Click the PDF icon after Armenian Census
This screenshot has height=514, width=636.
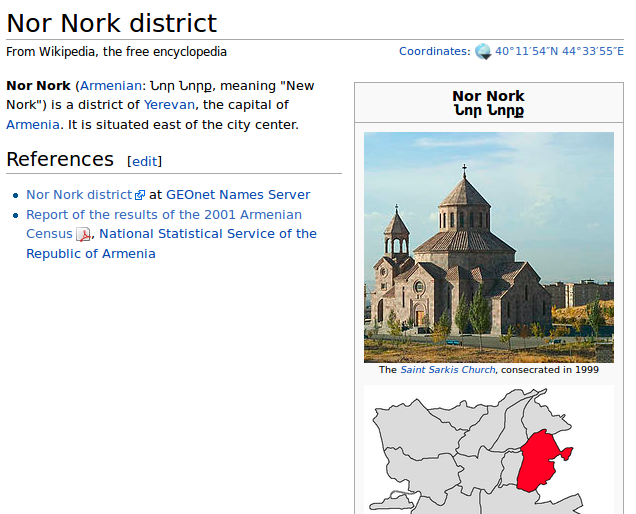[x=84, y=235]
